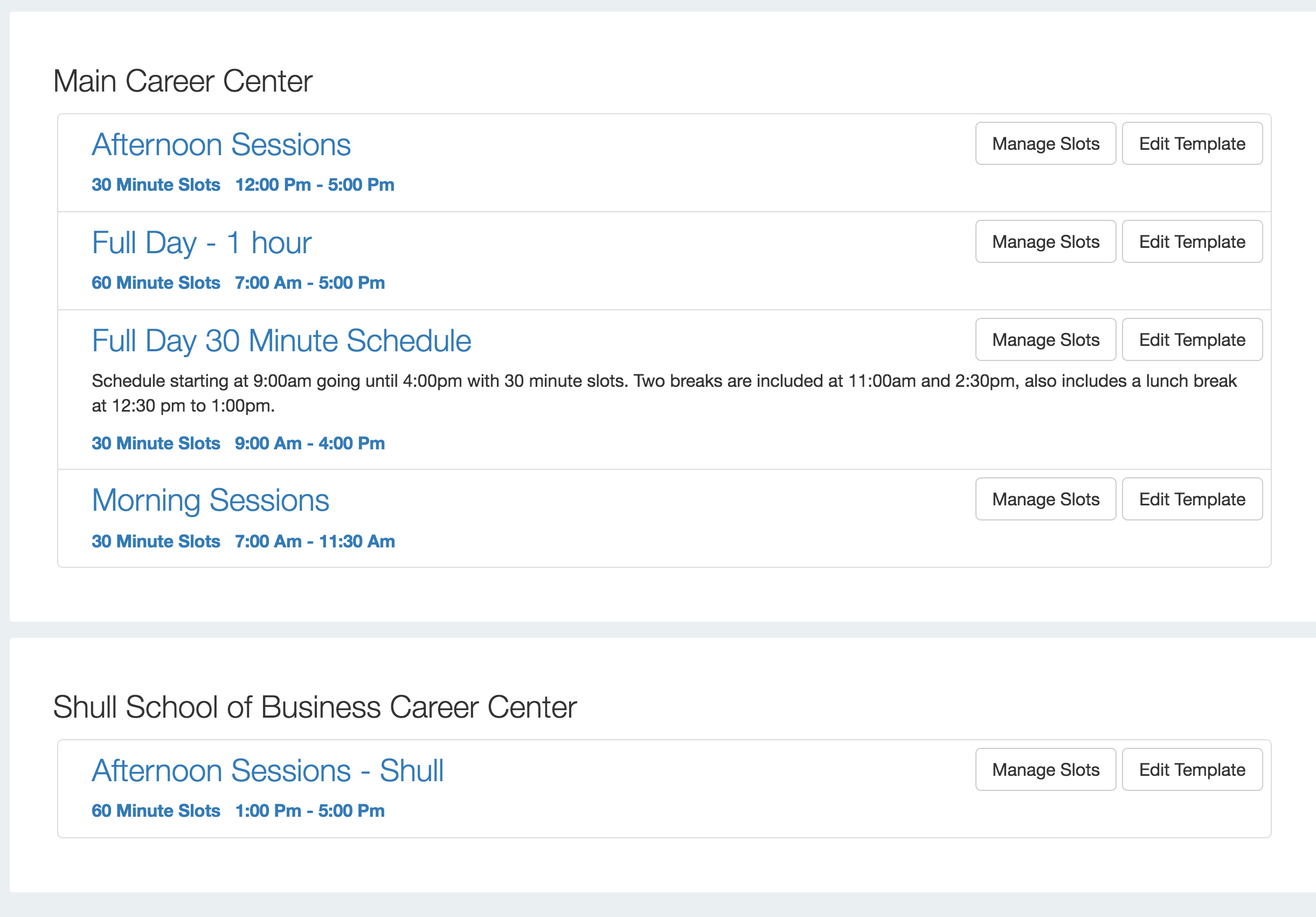Open the Morning Sessions template link
The image size is (1316, 917).
click(x=210, y=501)
